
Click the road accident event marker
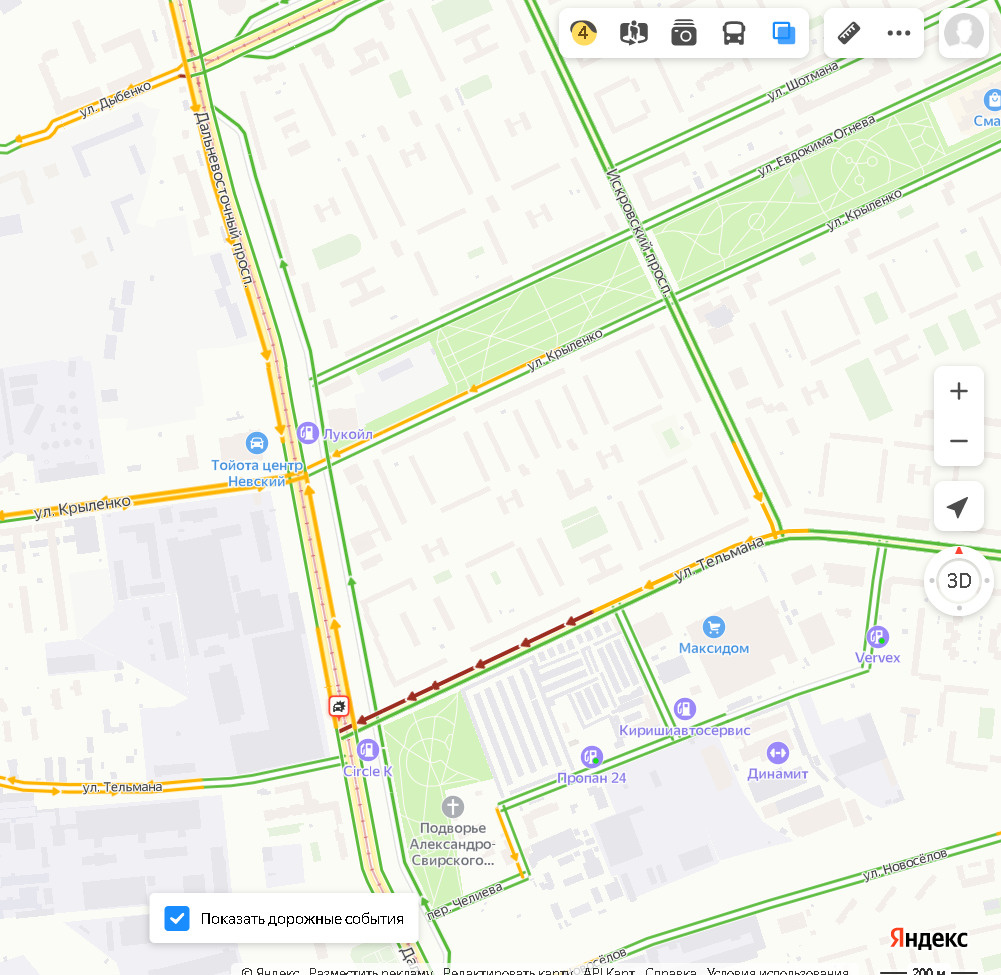338,706
